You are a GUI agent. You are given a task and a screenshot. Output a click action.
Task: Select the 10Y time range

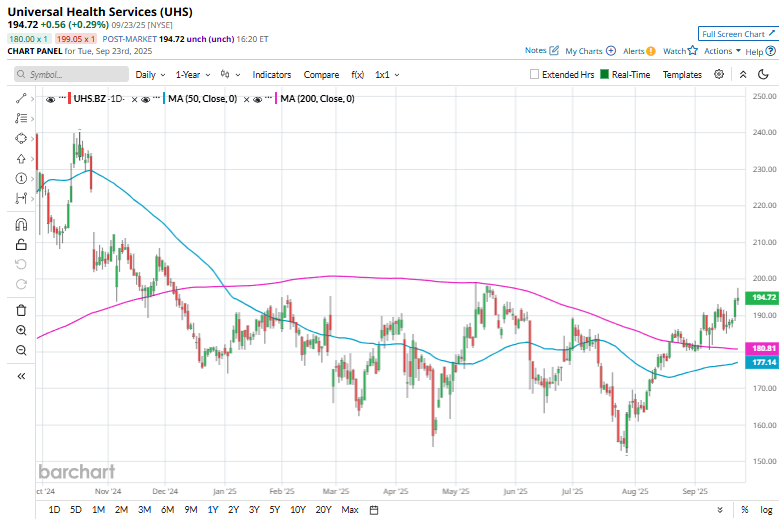[x=297, y=510]
